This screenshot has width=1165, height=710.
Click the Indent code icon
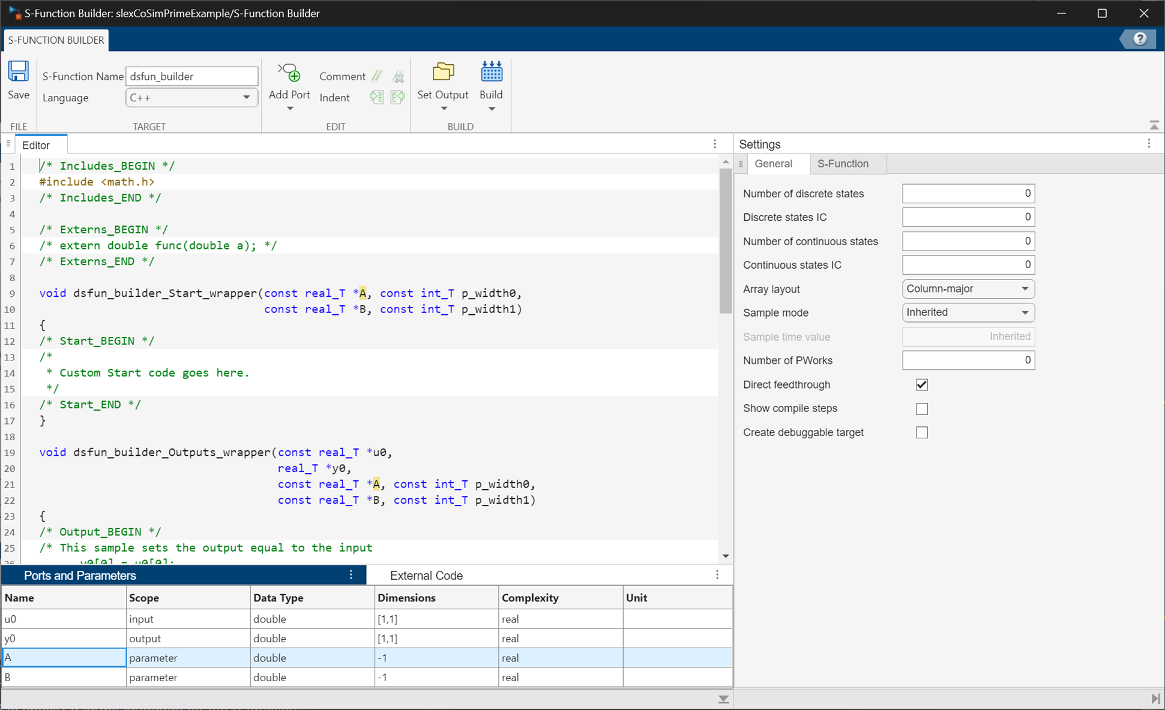tap(377, 97)
